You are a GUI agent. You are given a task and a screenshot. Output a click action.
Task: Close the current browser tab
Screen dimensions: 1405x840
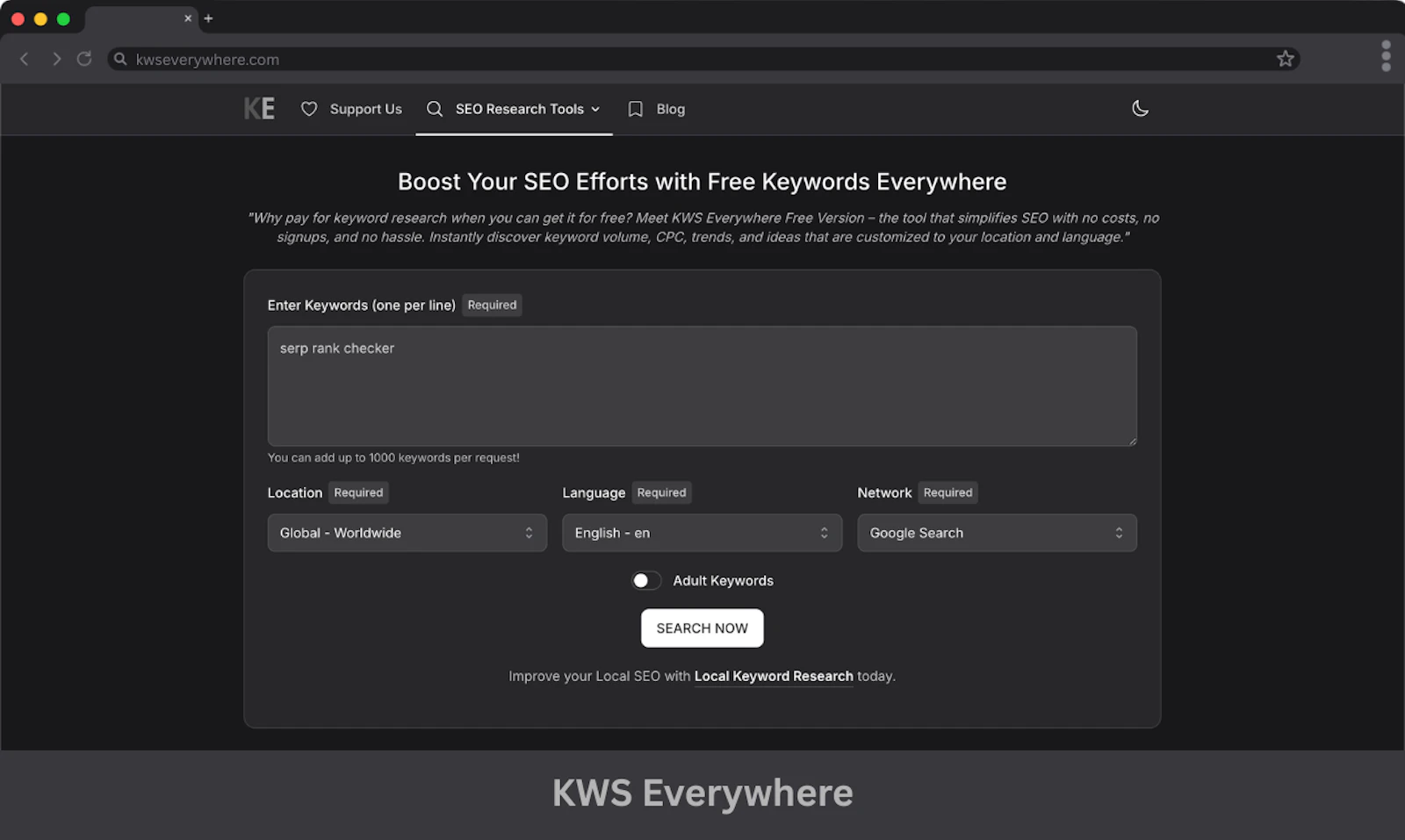188,18
